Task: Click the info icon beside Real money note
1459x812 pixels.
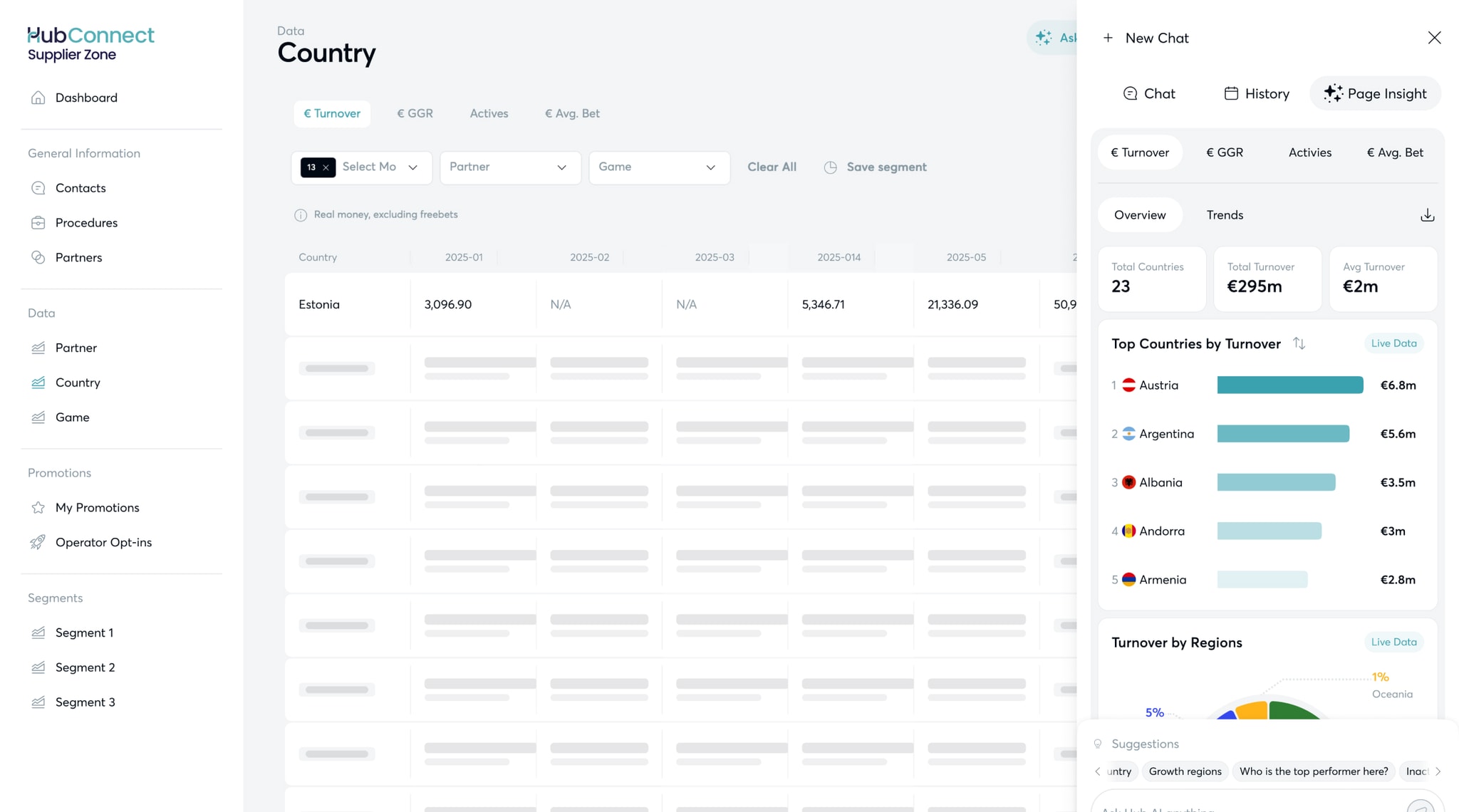Action: pos(301,215)
